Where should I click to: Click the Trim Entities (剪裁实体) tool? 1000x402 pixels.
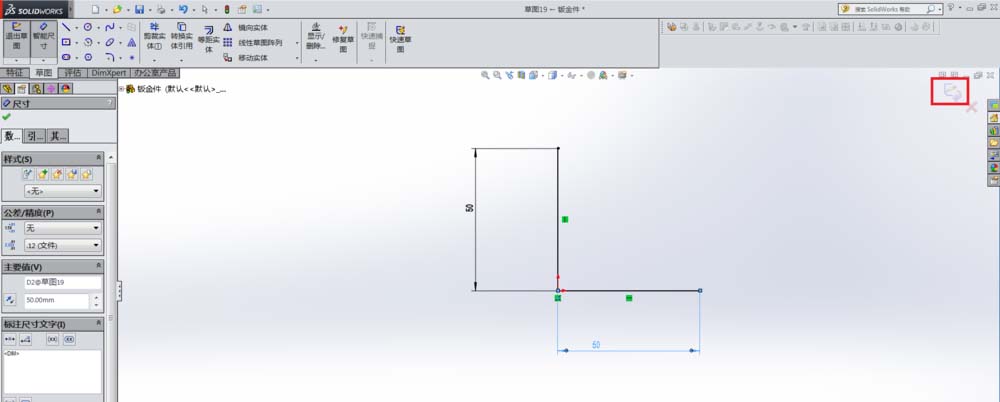(154, 37)
